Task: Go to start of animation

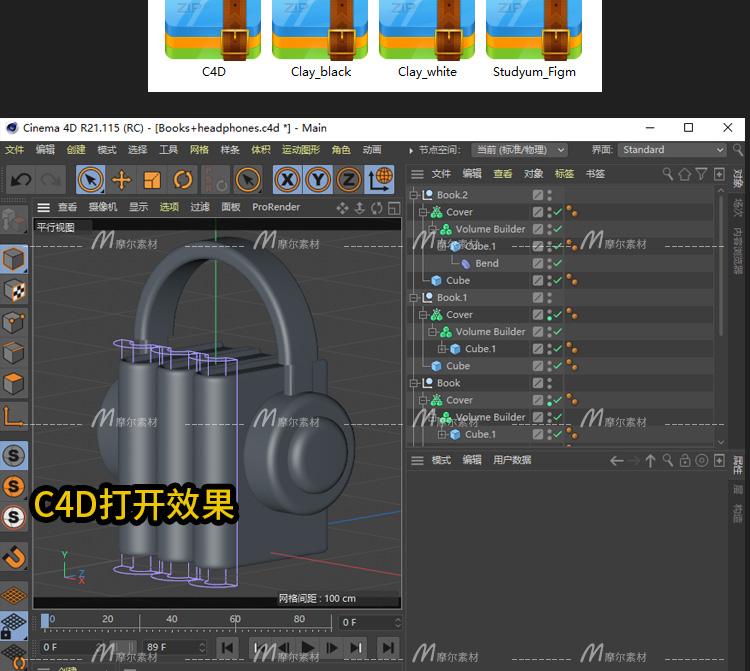Action: pos(228,648)
